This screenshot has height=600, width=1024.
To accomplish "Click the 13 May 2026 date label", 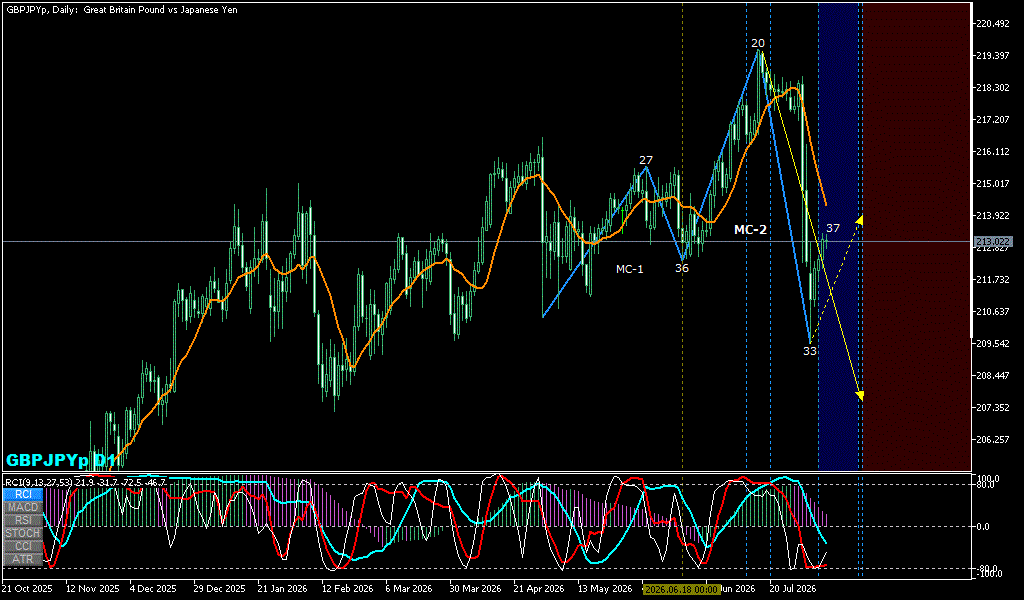I will [605, 589].
